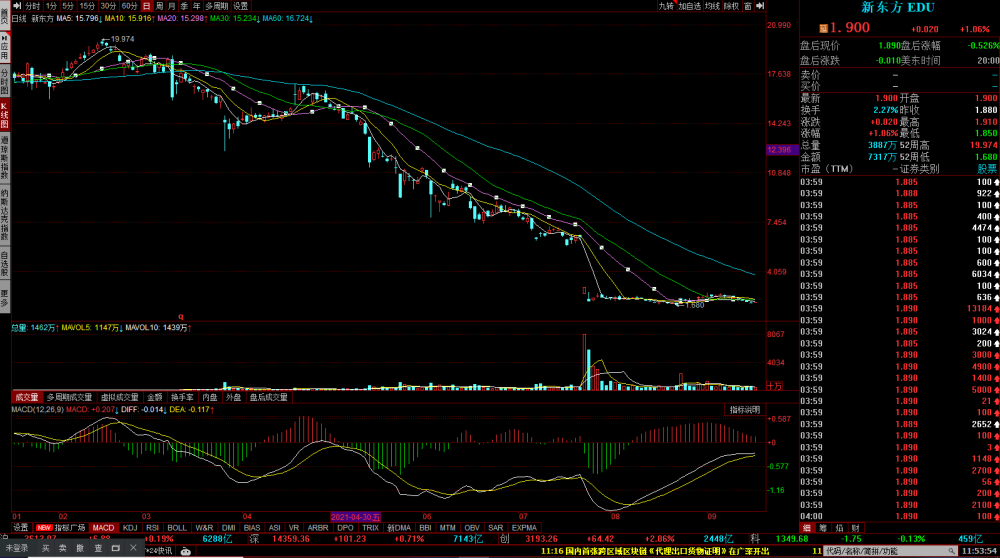
Task: Click 加自选 to add to watchlist
Action: point(689,6)
